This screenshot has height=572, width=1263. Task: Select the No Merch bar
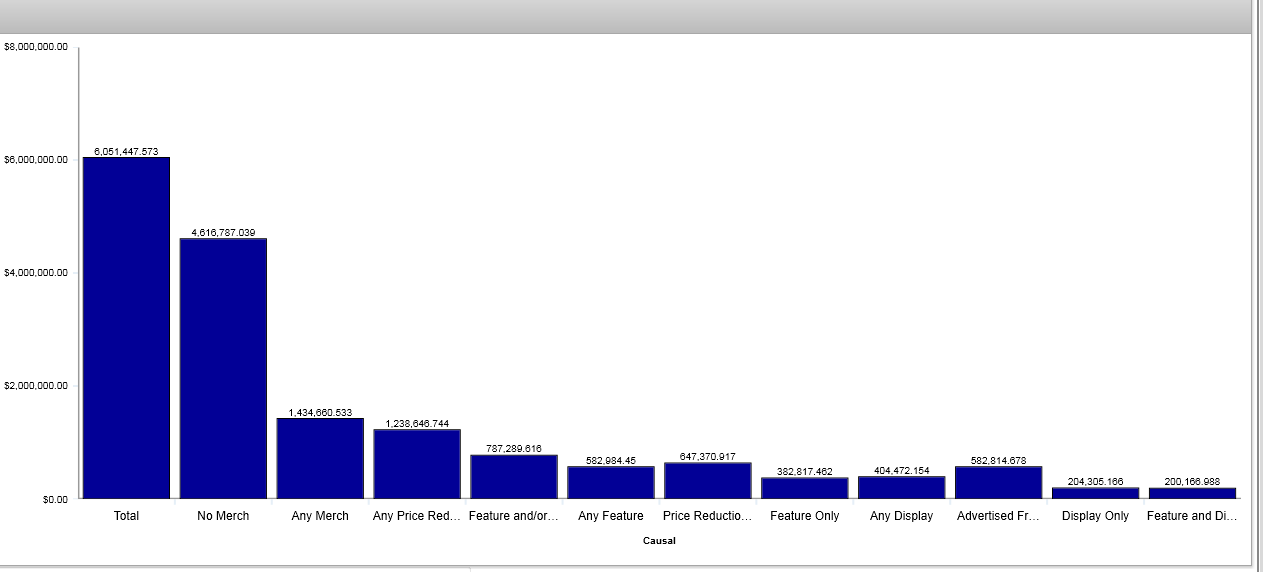pos(223,368)
